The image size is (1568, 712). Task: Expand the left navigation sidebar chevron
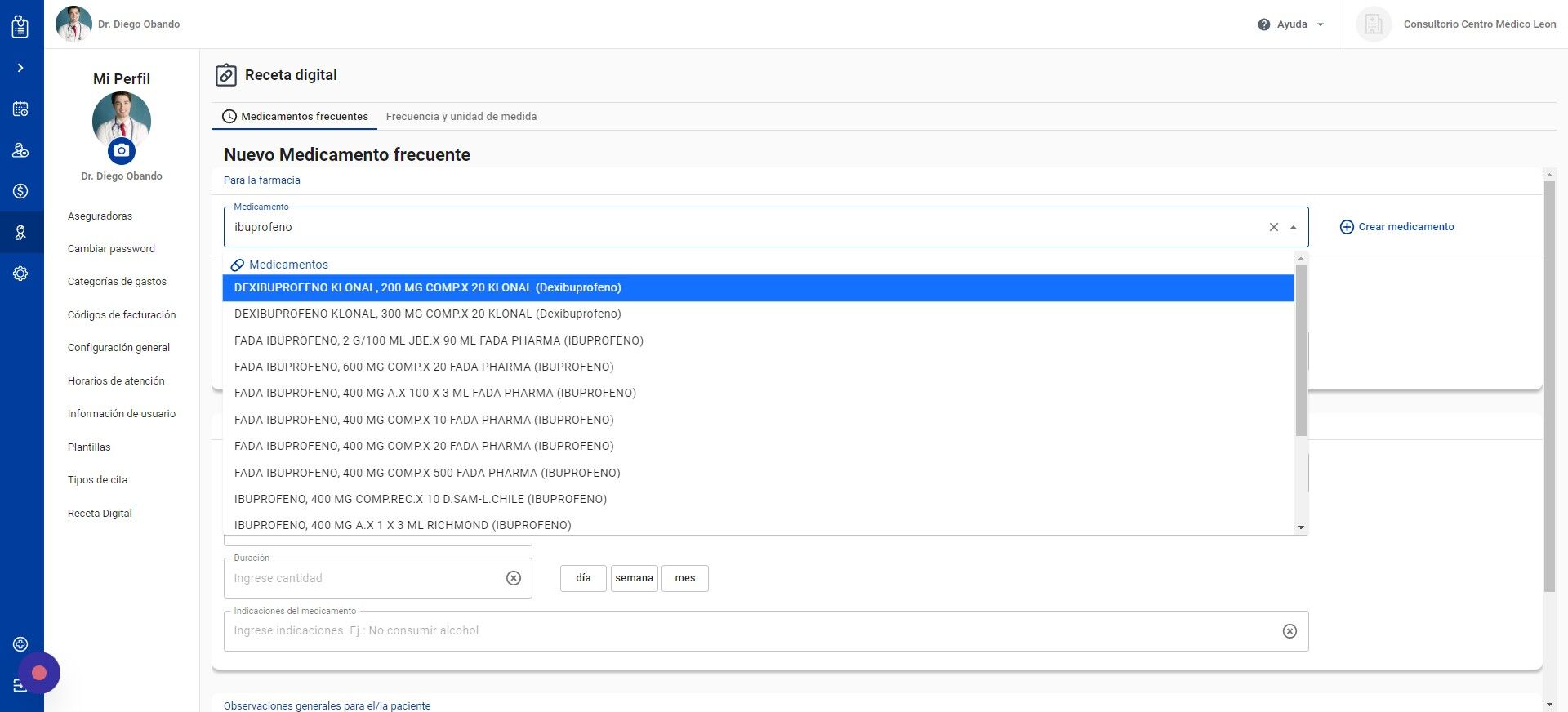20,68
